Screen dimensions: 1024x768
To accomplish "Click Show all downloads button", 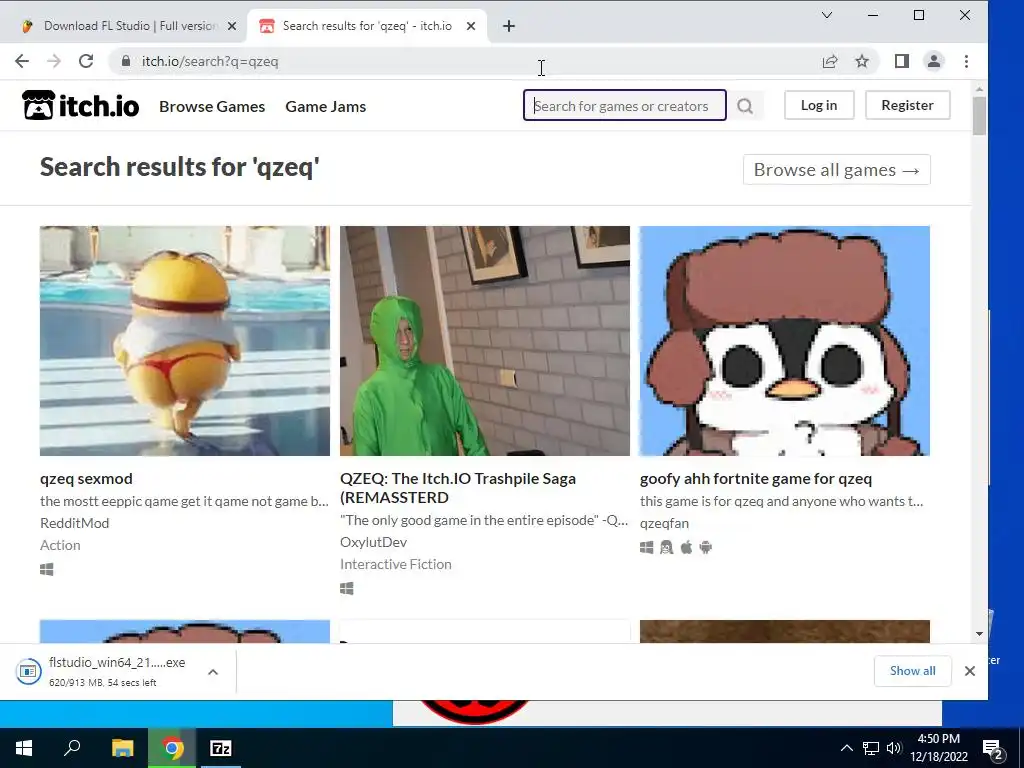I will (x=912, y=671).
